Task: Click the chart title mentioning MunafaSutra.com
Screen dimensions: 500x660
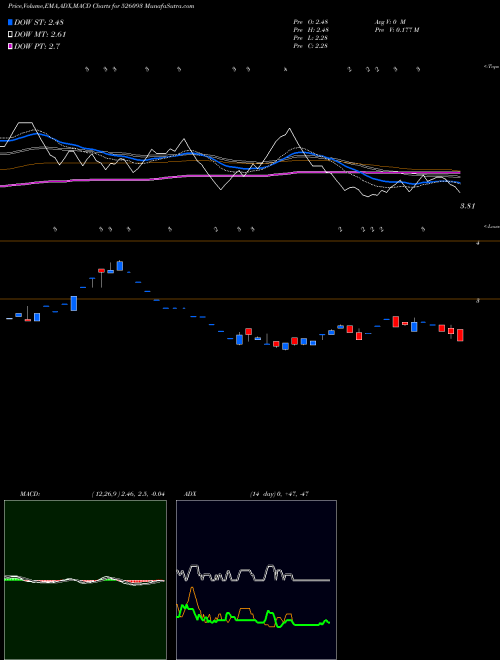Action: [101, 6]
